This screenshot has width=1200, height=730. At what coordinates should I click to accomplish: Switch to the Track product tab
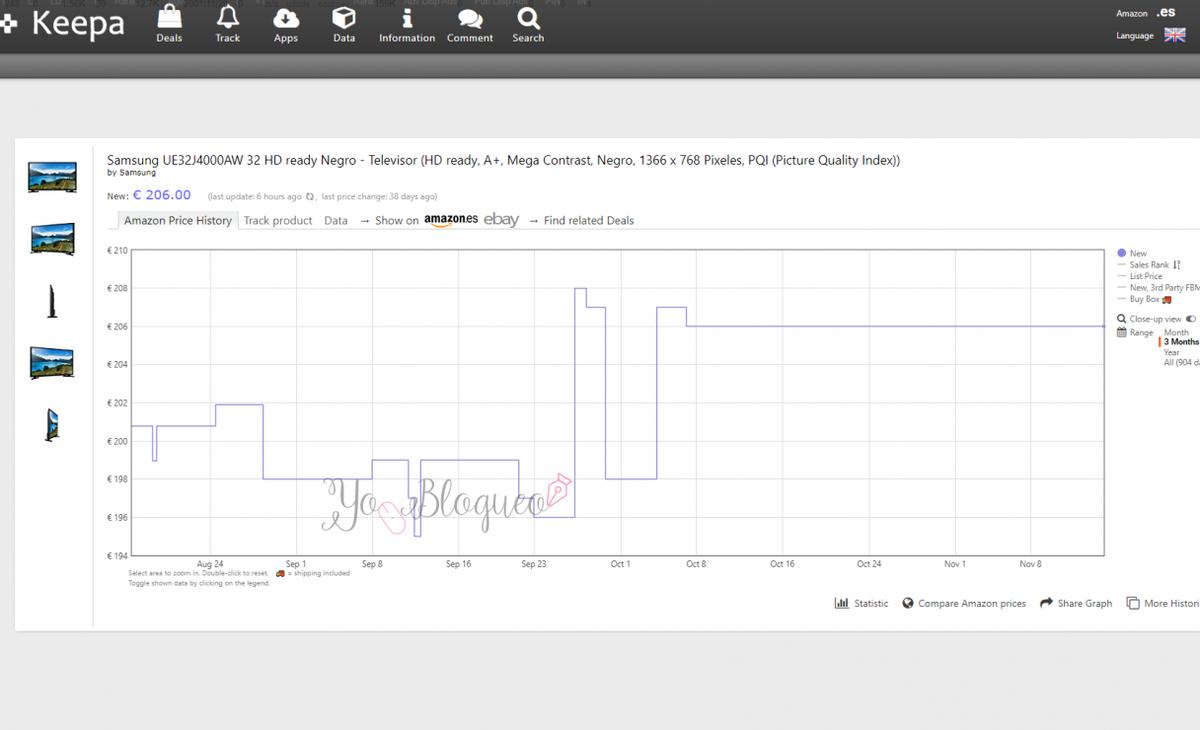tap(278, 220)
